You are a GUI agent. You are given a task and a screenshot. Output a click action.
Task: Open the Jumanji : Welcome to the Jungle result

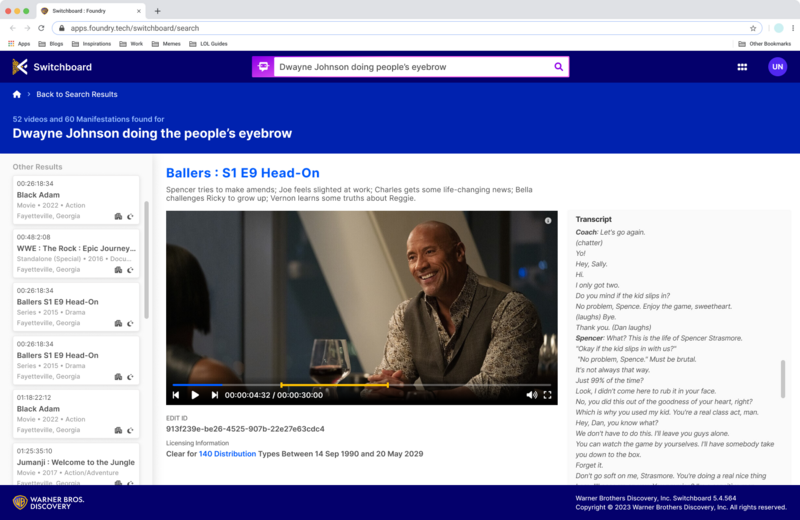tap(76, 463)
